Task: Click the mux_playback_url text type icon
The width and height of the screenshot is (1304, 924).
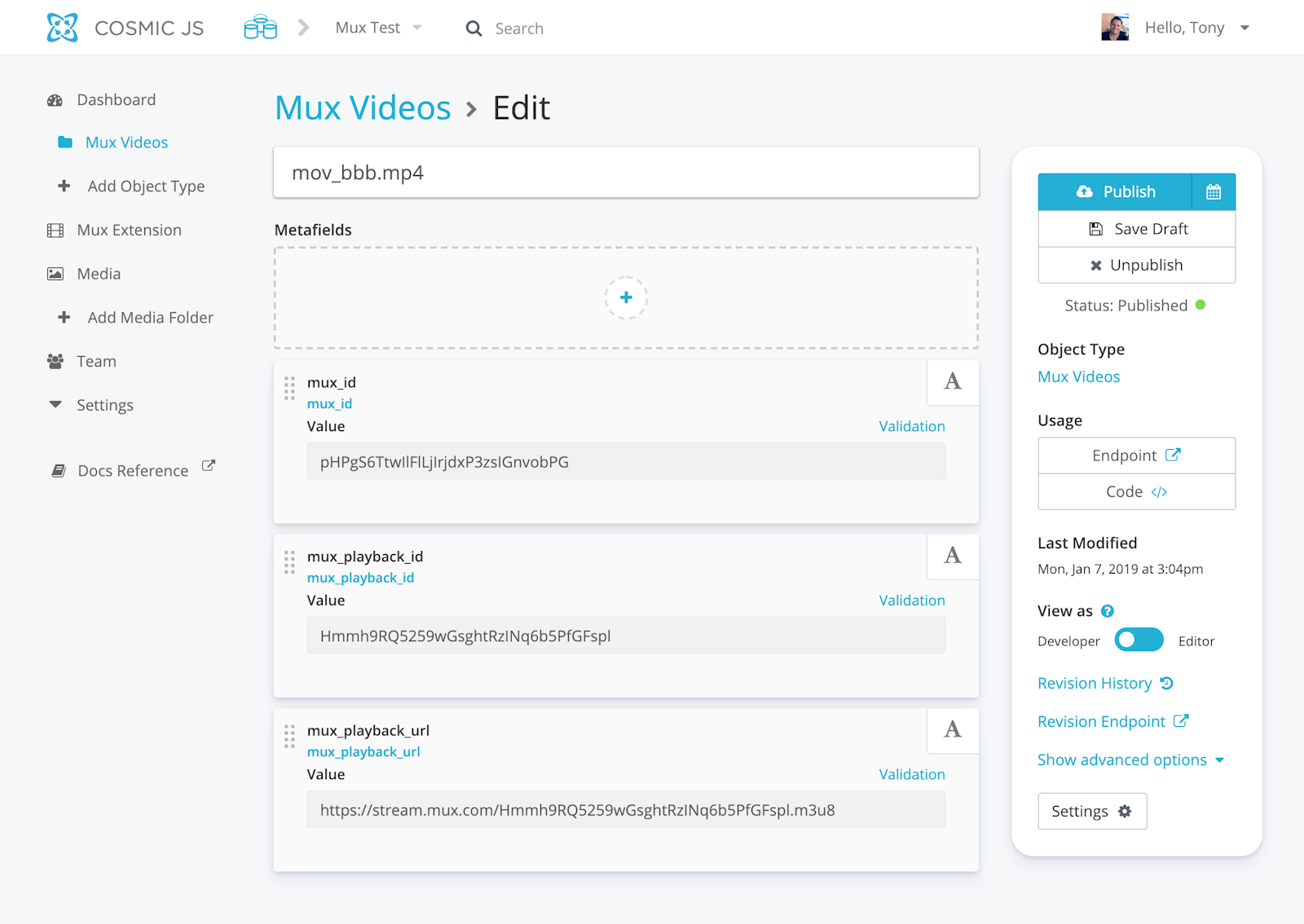Action: 953,729
